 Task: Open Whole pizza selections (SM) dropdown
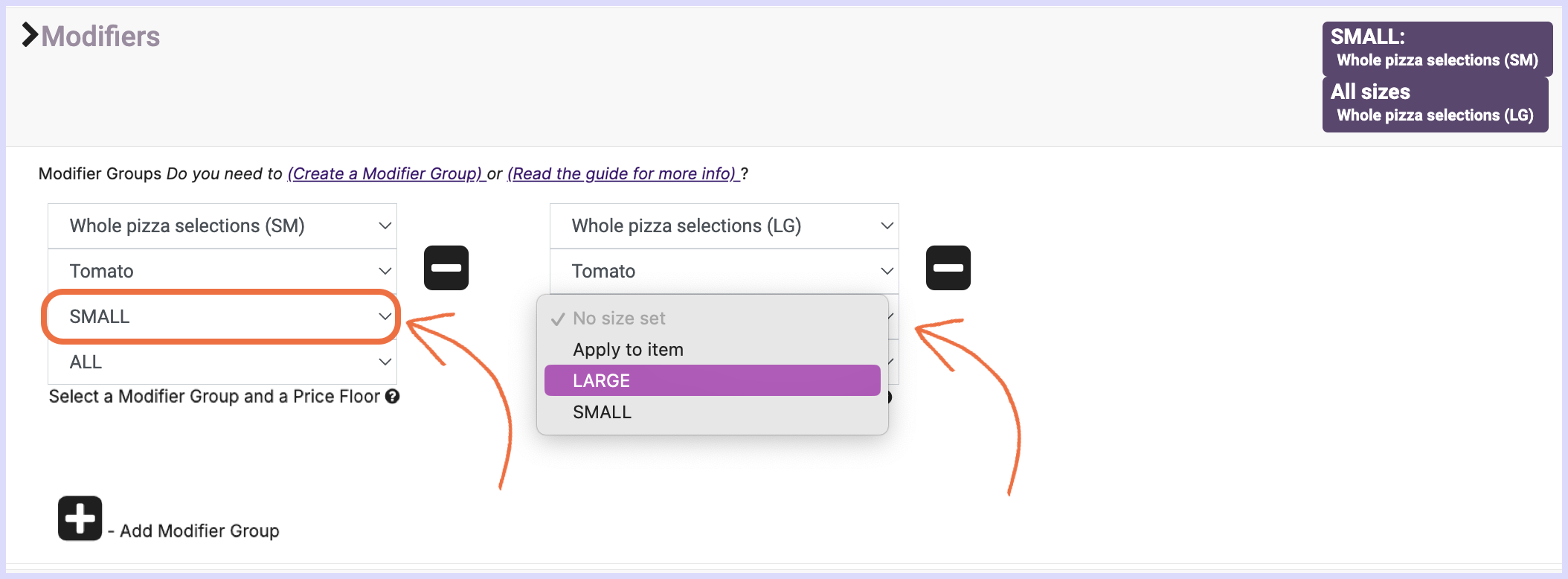pos(222,225)
